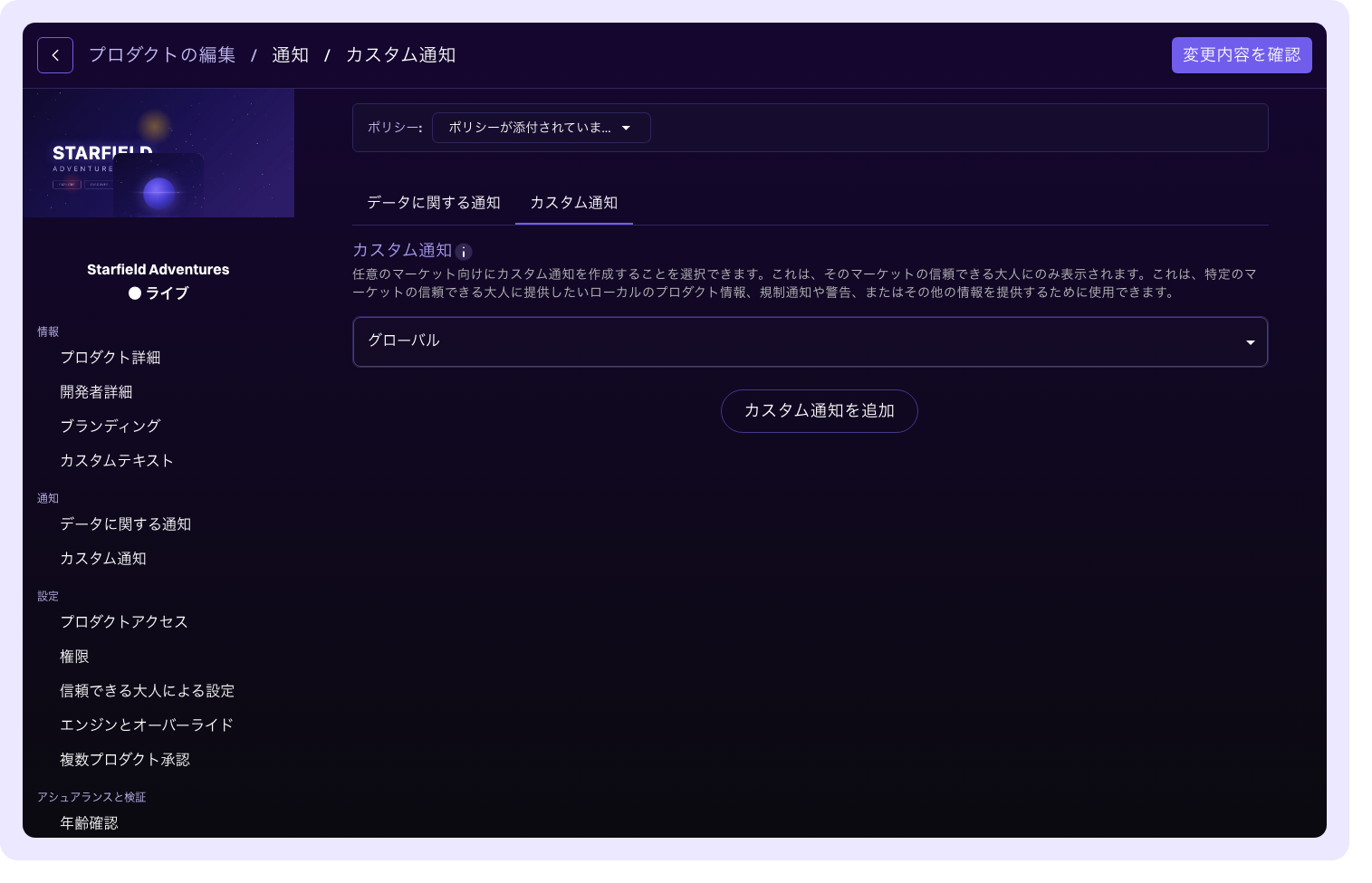Click the ポリシー: label
Viewport: 1372px width, 883px height.
click(395, 128)
